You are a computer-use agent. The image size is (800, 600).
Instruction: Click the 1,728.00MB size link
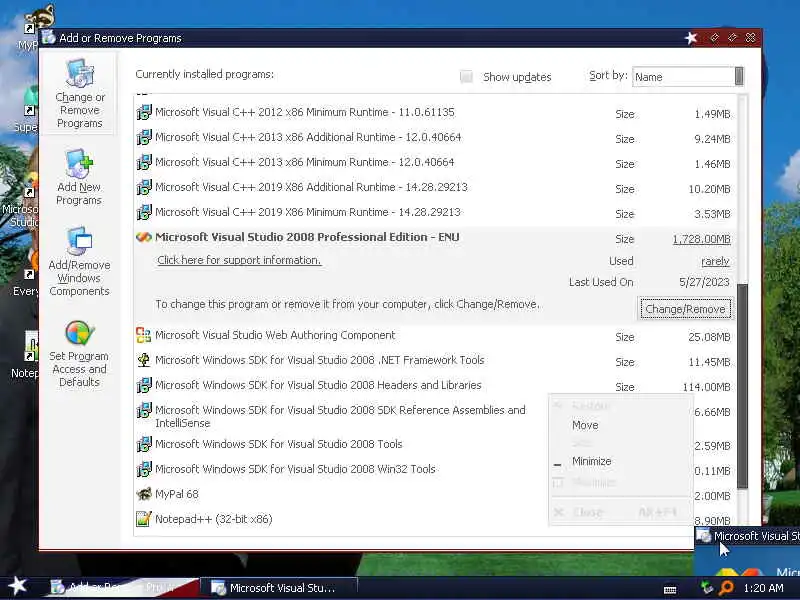tap(702, 239)
